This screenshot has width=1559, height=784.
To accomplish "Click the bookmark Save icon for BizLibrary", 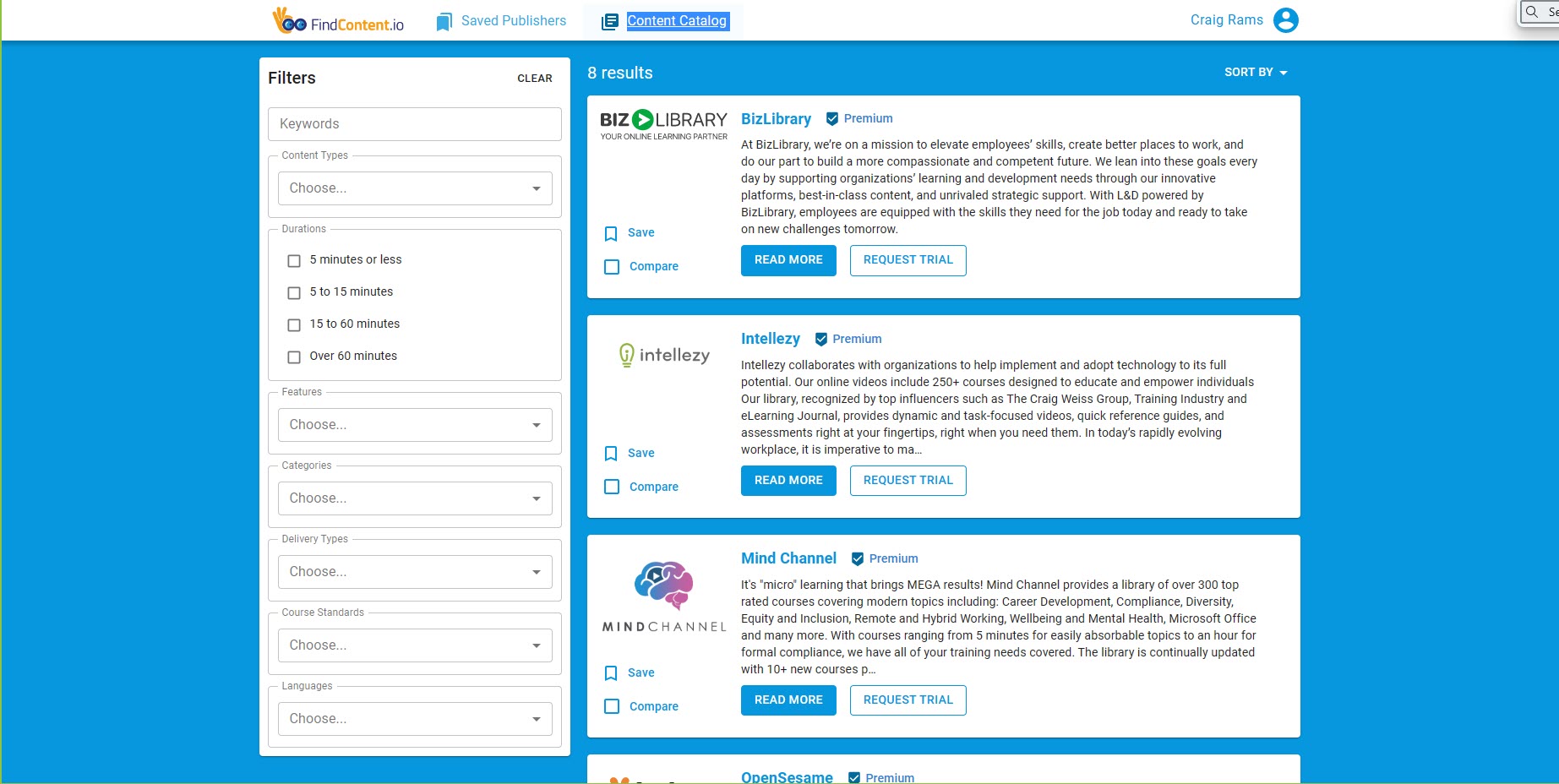I will [x=611, y=233].
